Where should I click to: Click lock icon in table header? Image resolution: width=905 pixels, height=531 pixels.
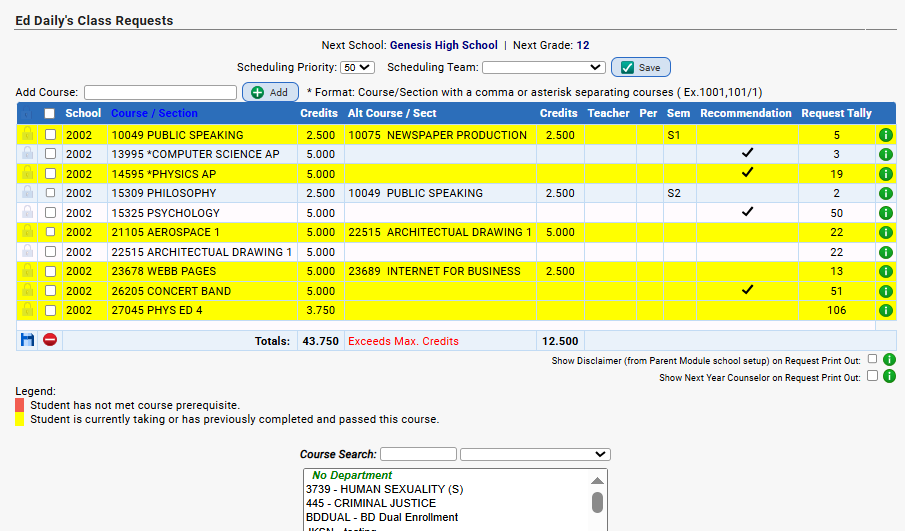click(x=27, y=113)
